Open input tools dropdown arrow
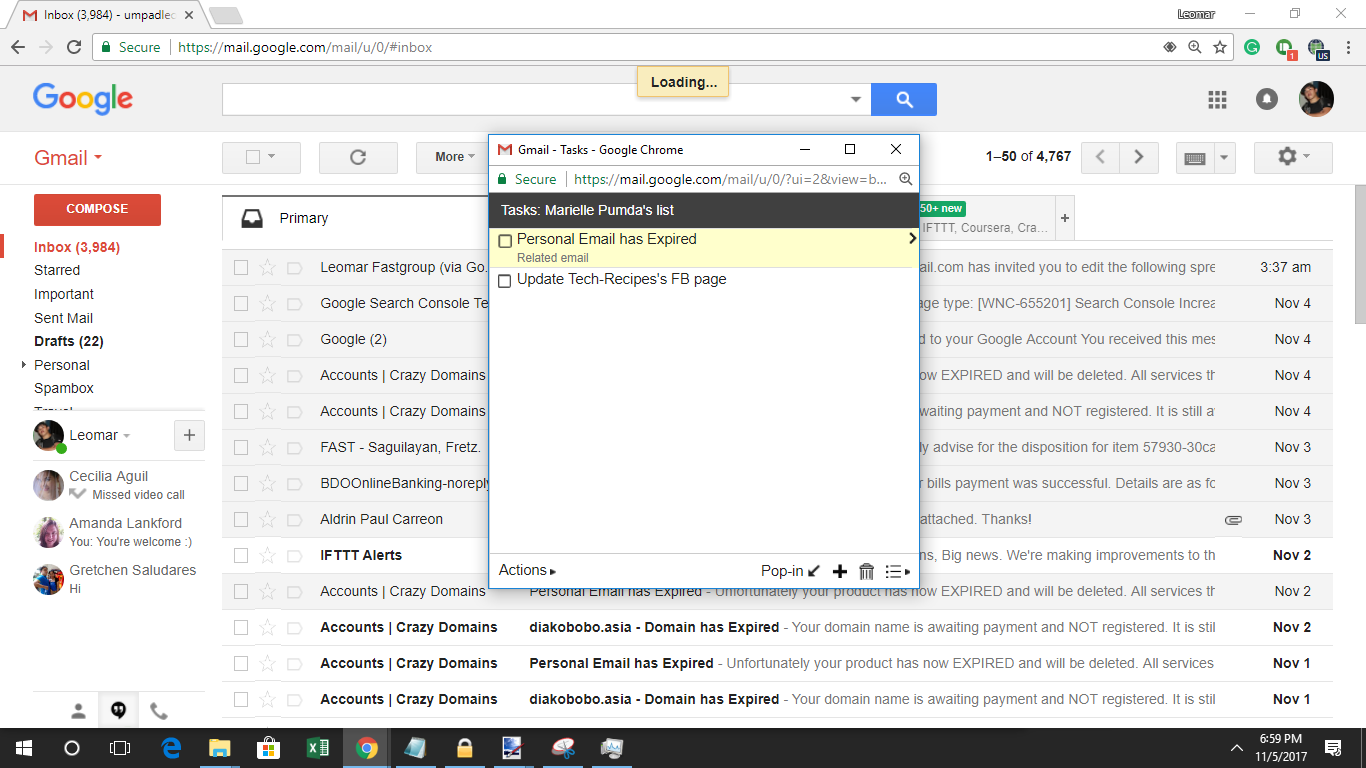Image resolution: width=1366 pixels, height=768 pixels. point(1225,158)
